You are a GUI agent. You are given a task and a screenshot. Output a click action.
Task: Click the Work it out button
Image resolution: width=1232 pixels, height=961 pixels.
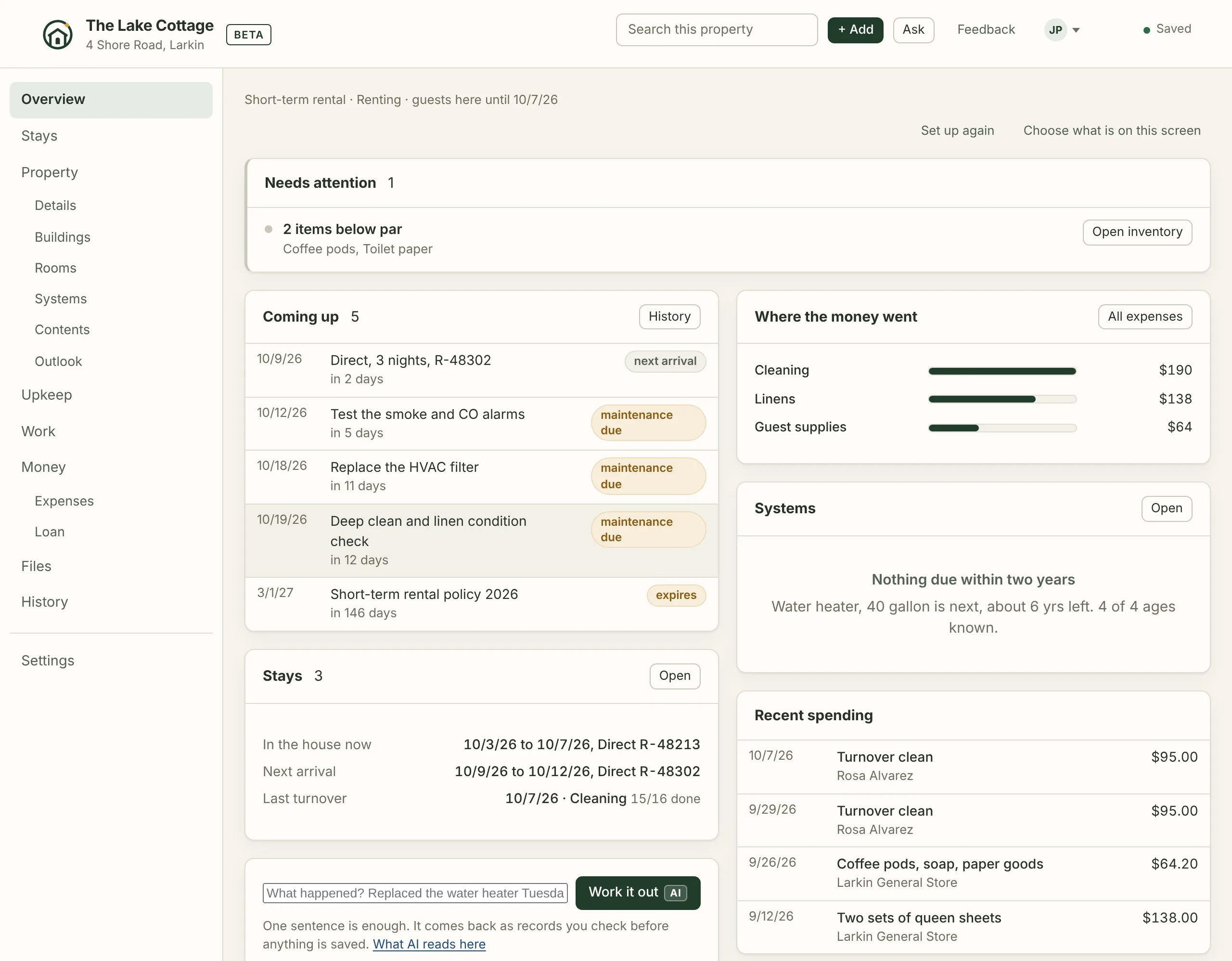pos(638,893)
